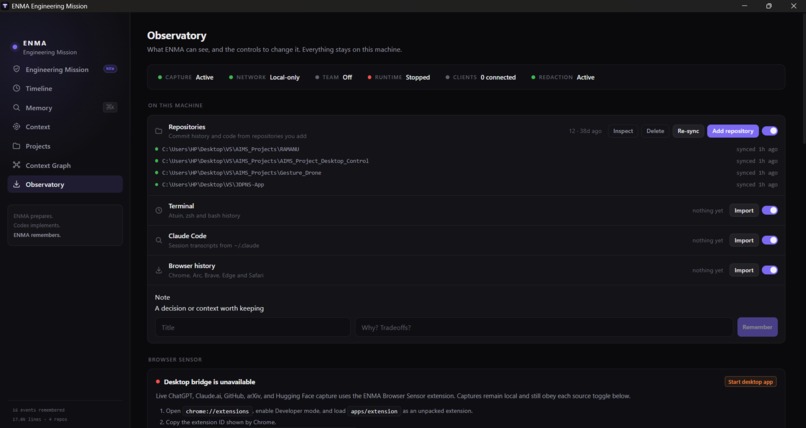Open the Memory section

click(65, 107)
